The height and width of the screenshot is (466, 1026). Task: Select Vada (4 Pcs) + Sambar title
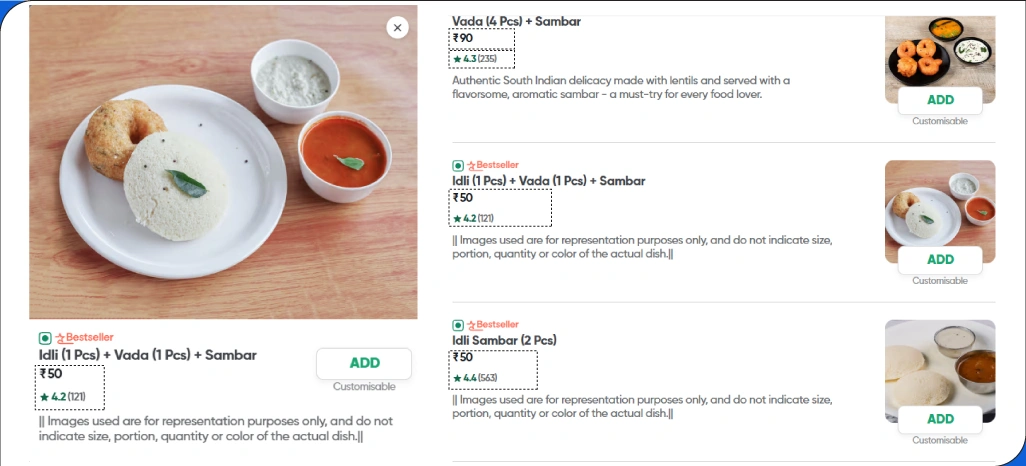[x=516, y=21]
